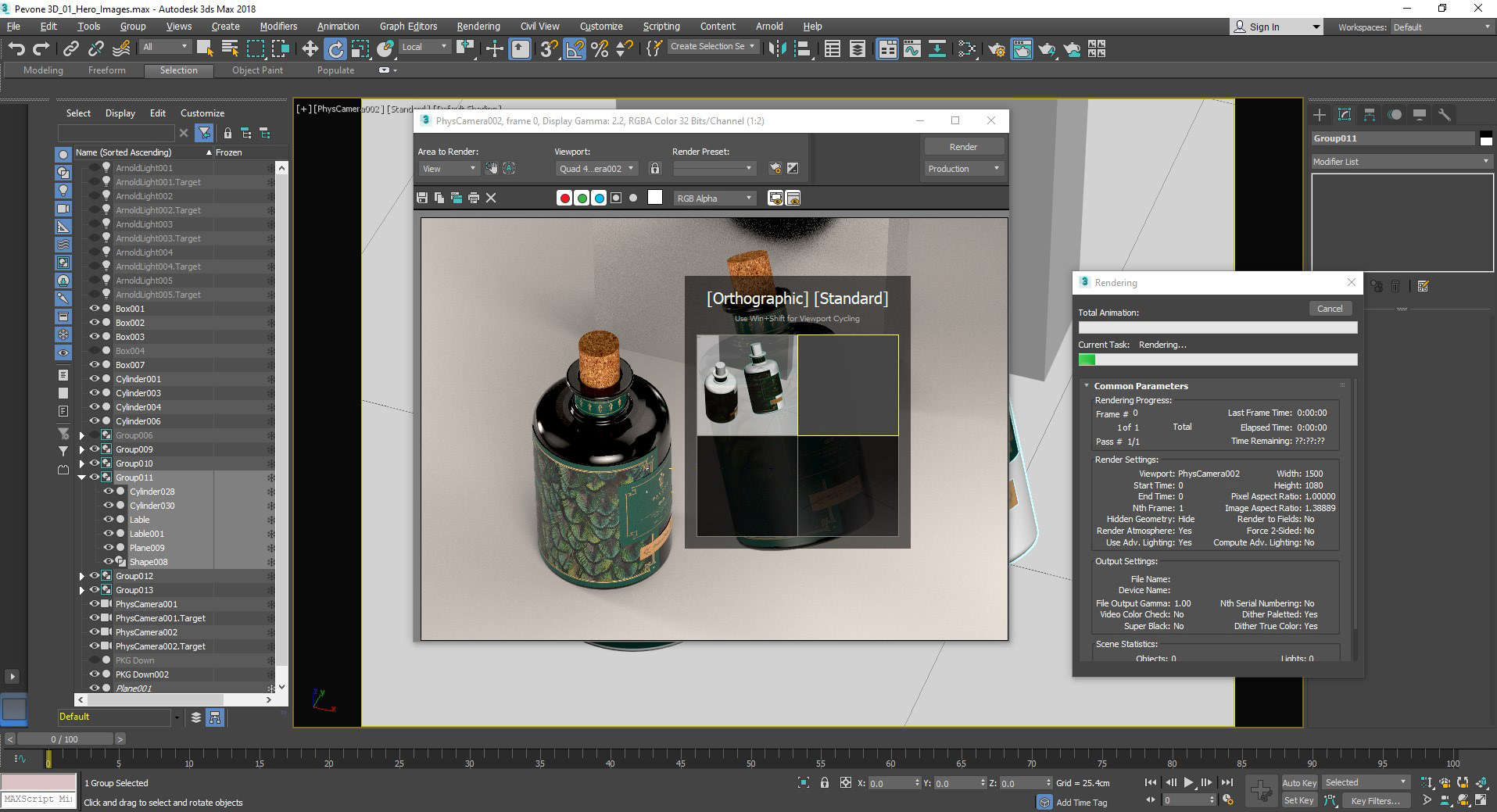Open the Curve Editor icon

912,48
